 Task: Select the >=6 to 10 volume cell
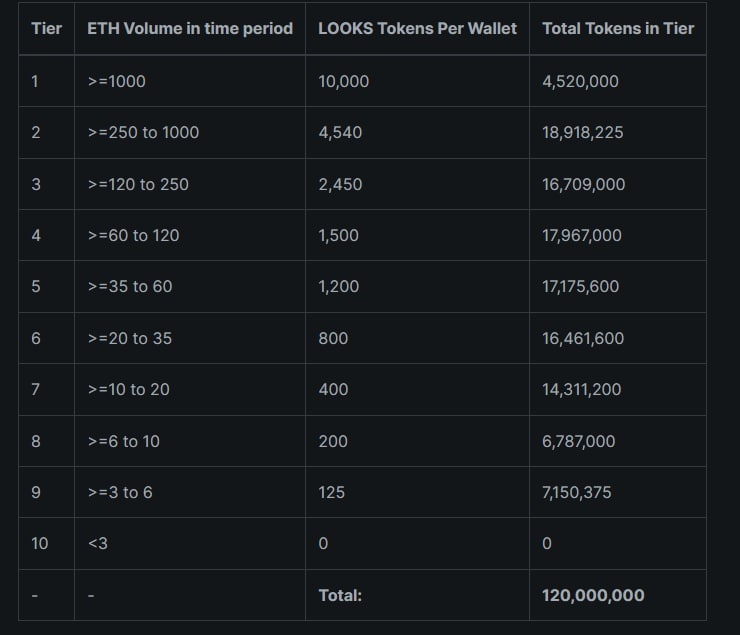190,441
